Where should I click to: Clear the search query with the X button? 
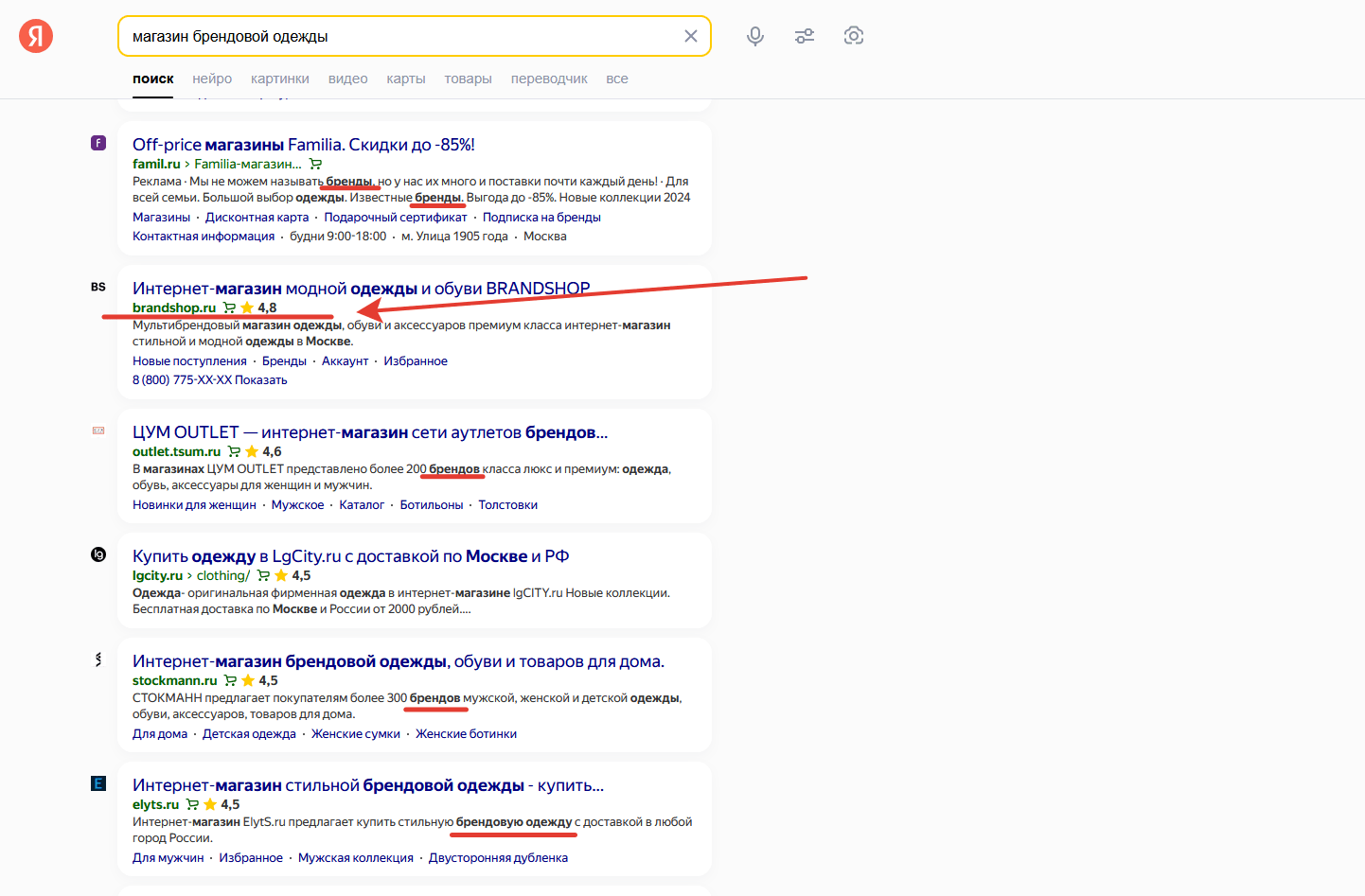(691, 36)
